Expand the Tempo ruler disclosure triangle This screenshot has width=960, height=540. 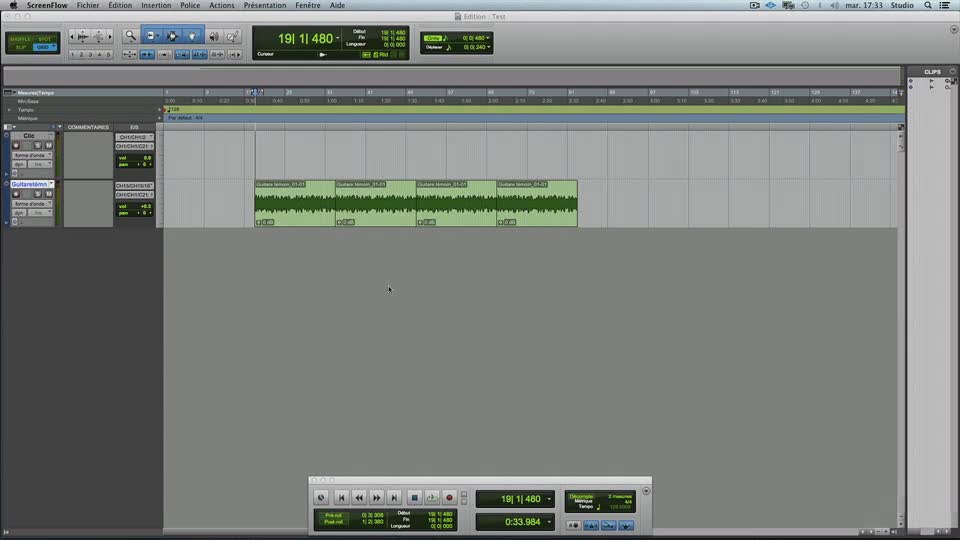click(x=10, y=110)
